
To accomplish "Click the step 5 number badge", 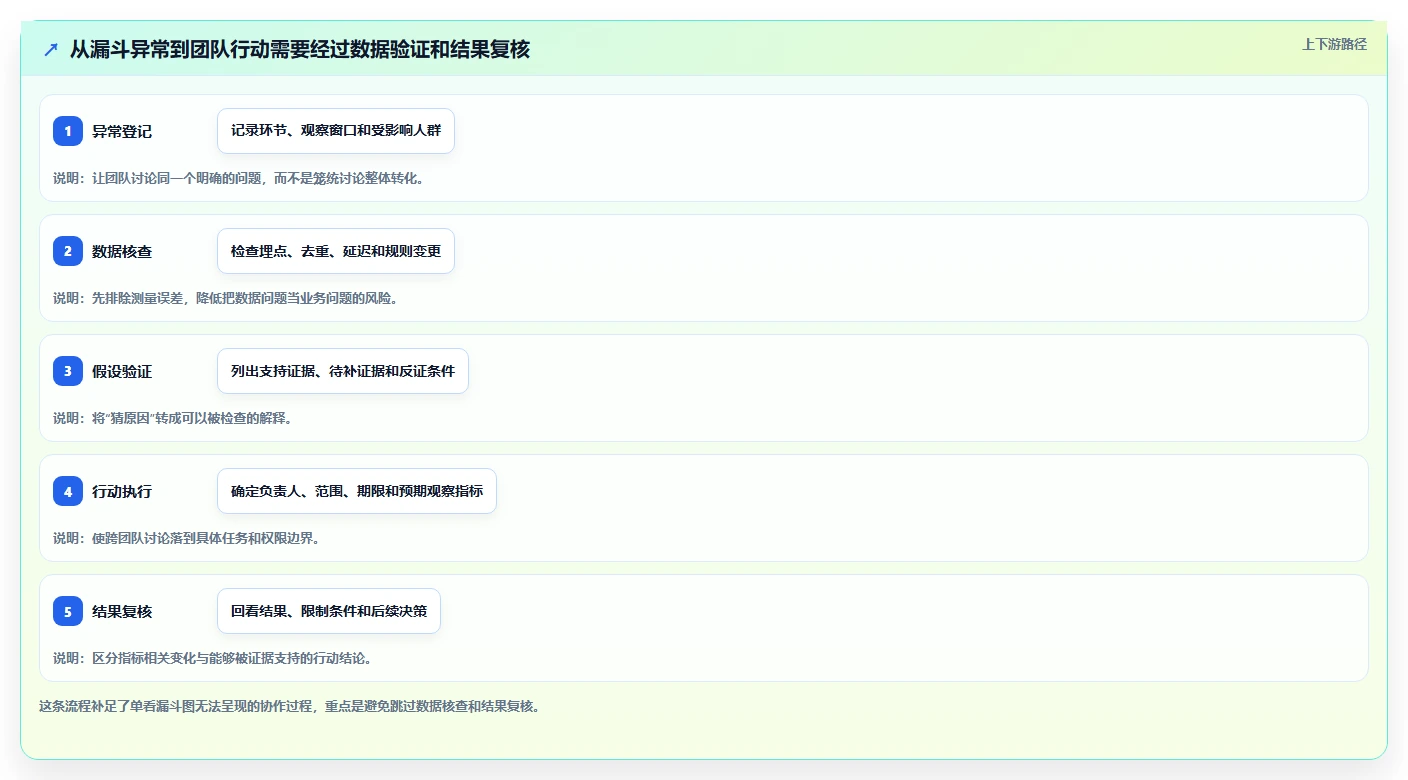I will (x=68, y=611).
